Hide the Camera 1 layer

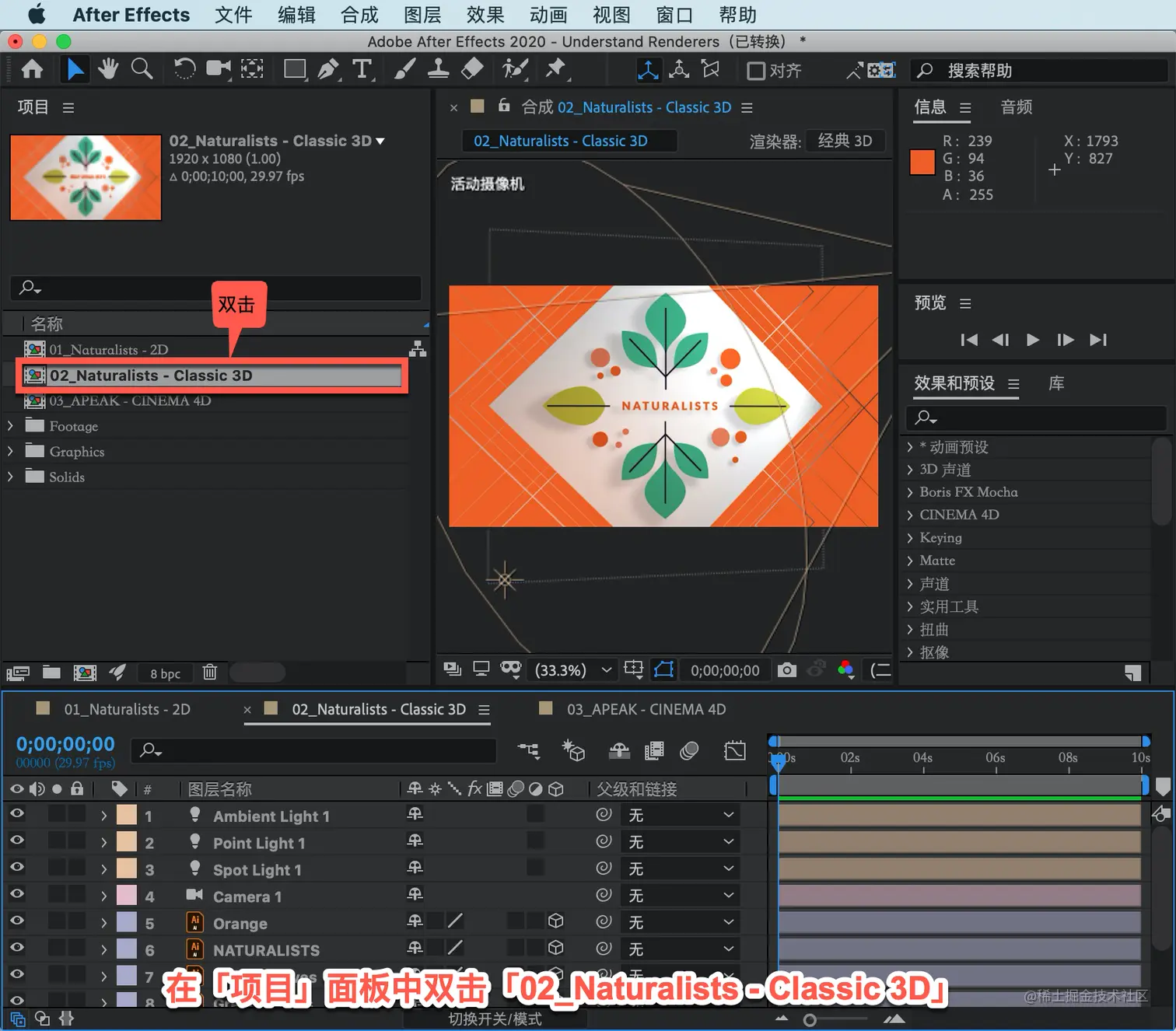pos(16,894)
